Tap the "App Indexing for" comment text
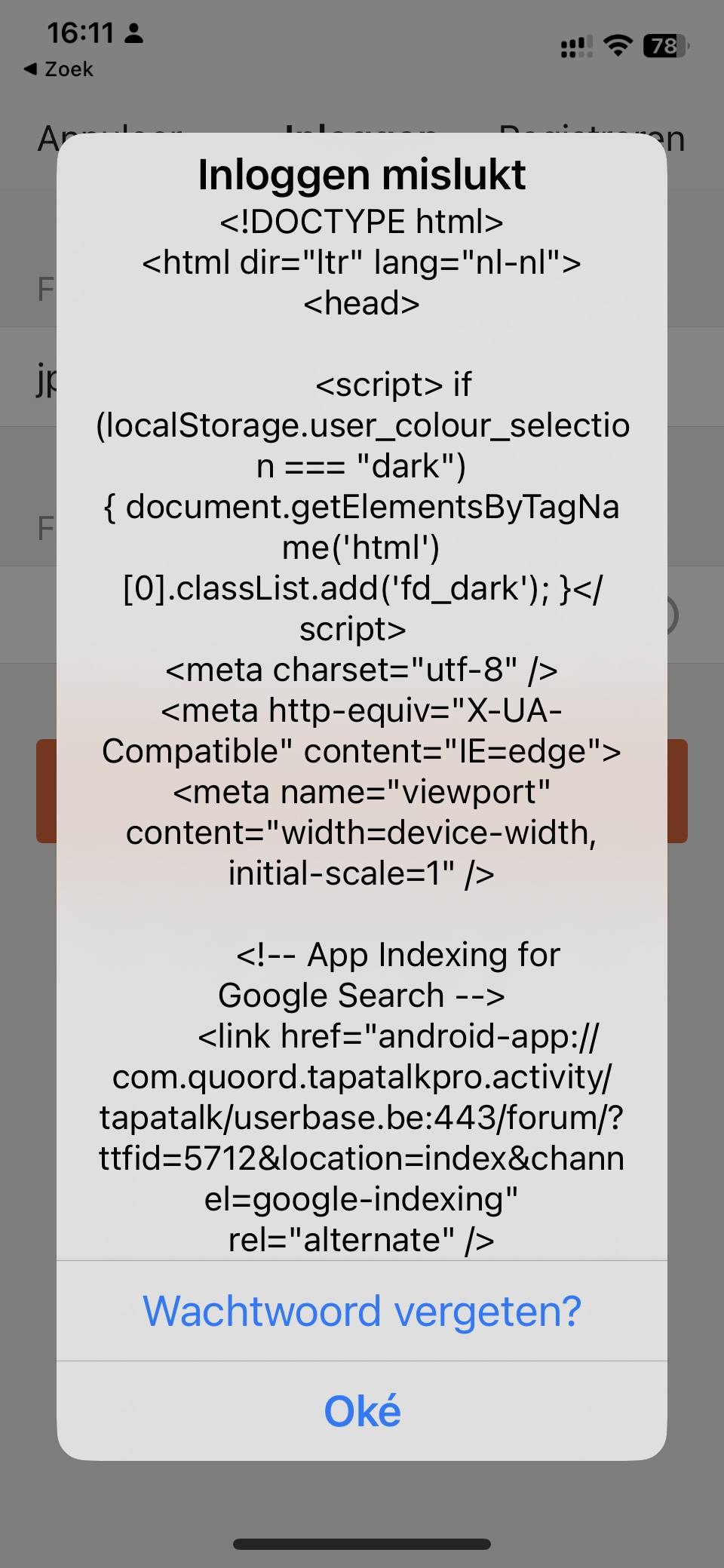 coord(398,955)
